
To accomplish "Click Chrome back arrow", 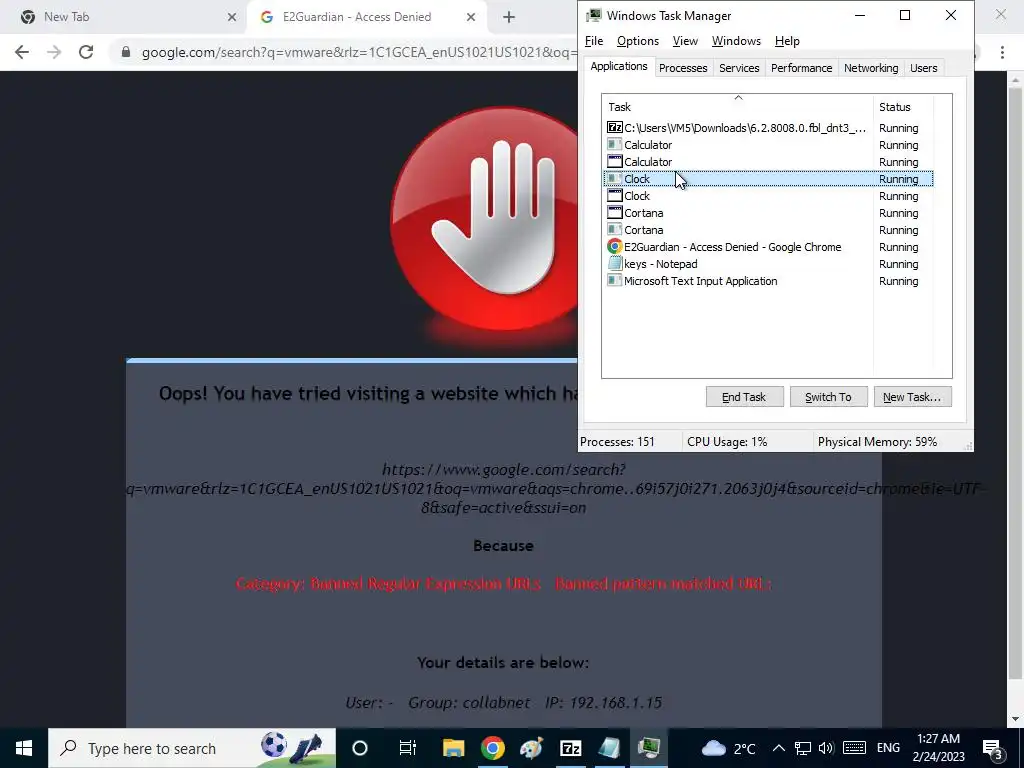I will point(22,52).
